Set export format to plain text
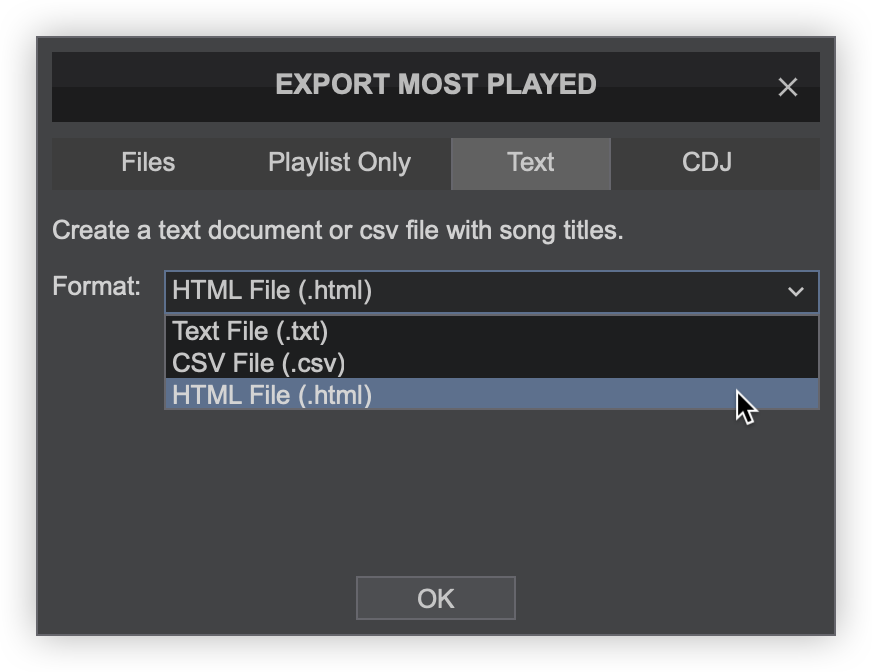This screenshot has height=672, width=872. (250, 331)
